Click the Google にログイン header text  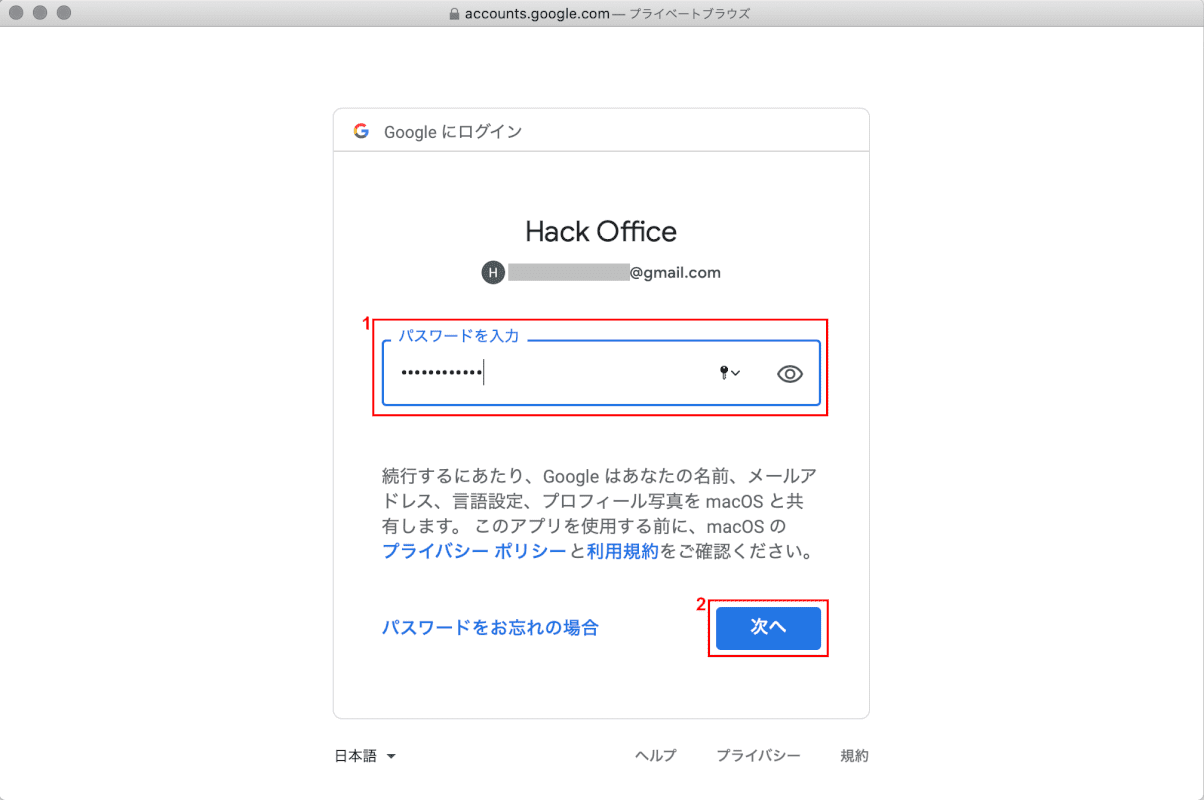pyautogui.click(x=453, y=131)
